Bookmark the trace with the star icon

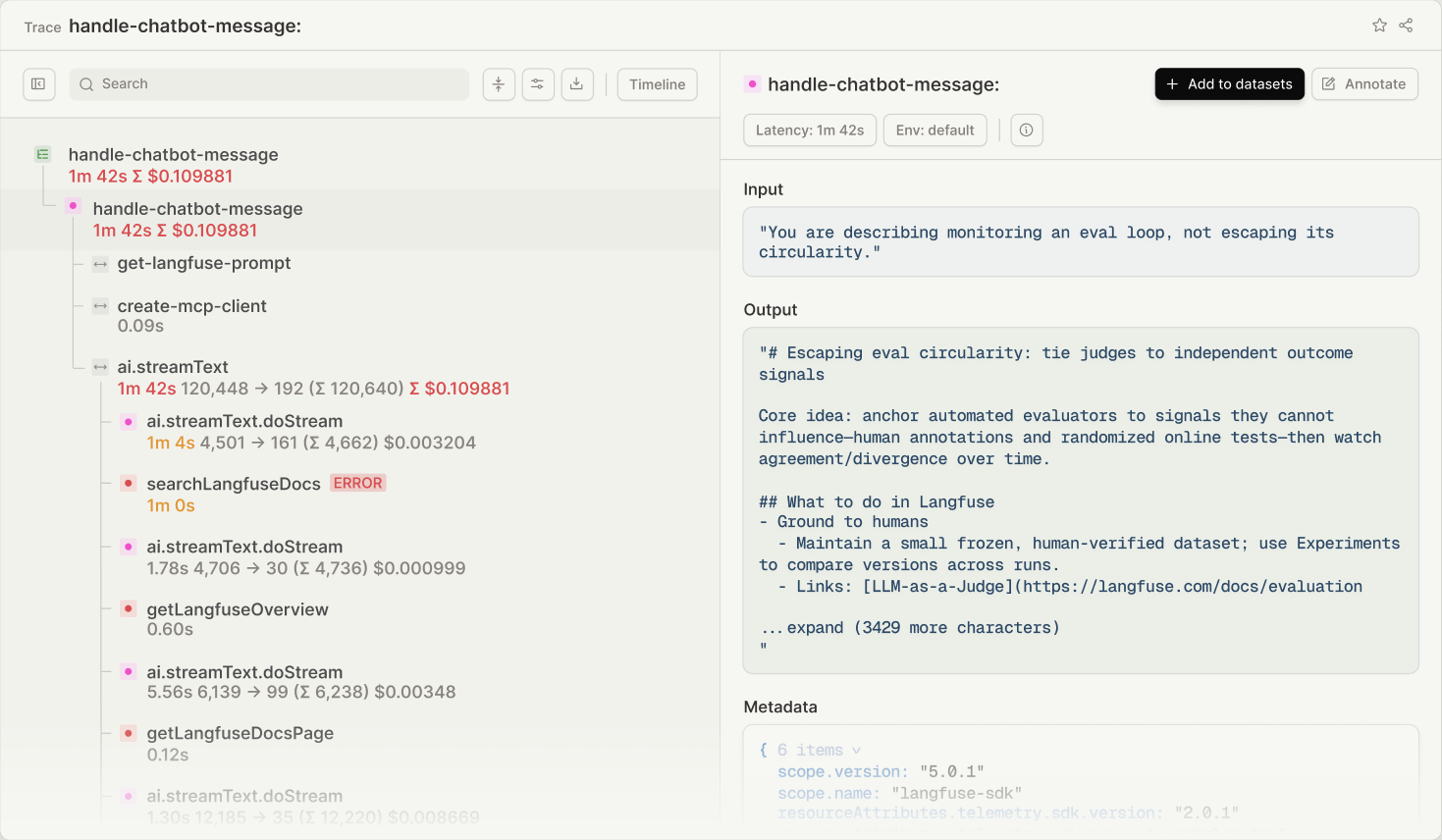(1379, 25)
